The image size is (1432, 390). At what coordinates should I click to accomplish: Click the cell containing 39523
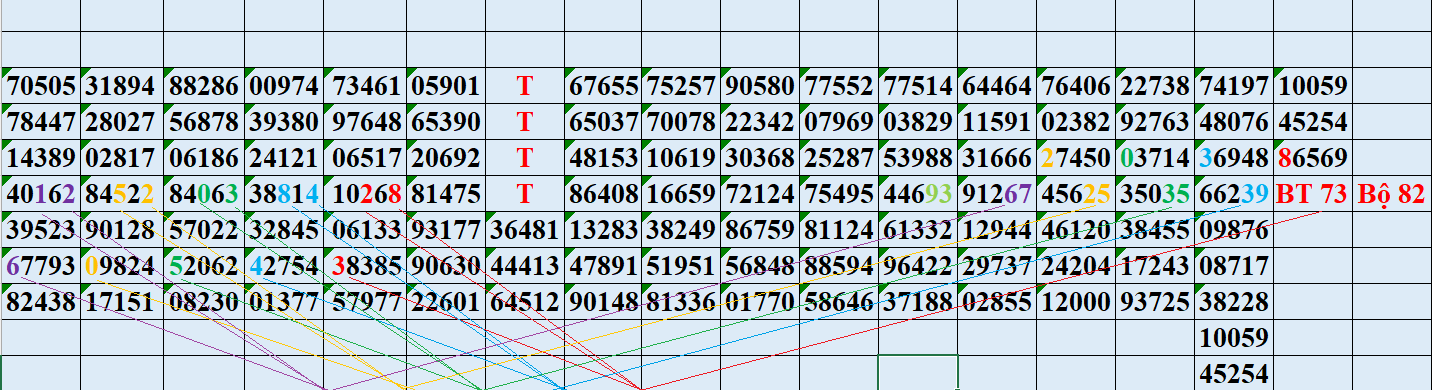point(41,230)
